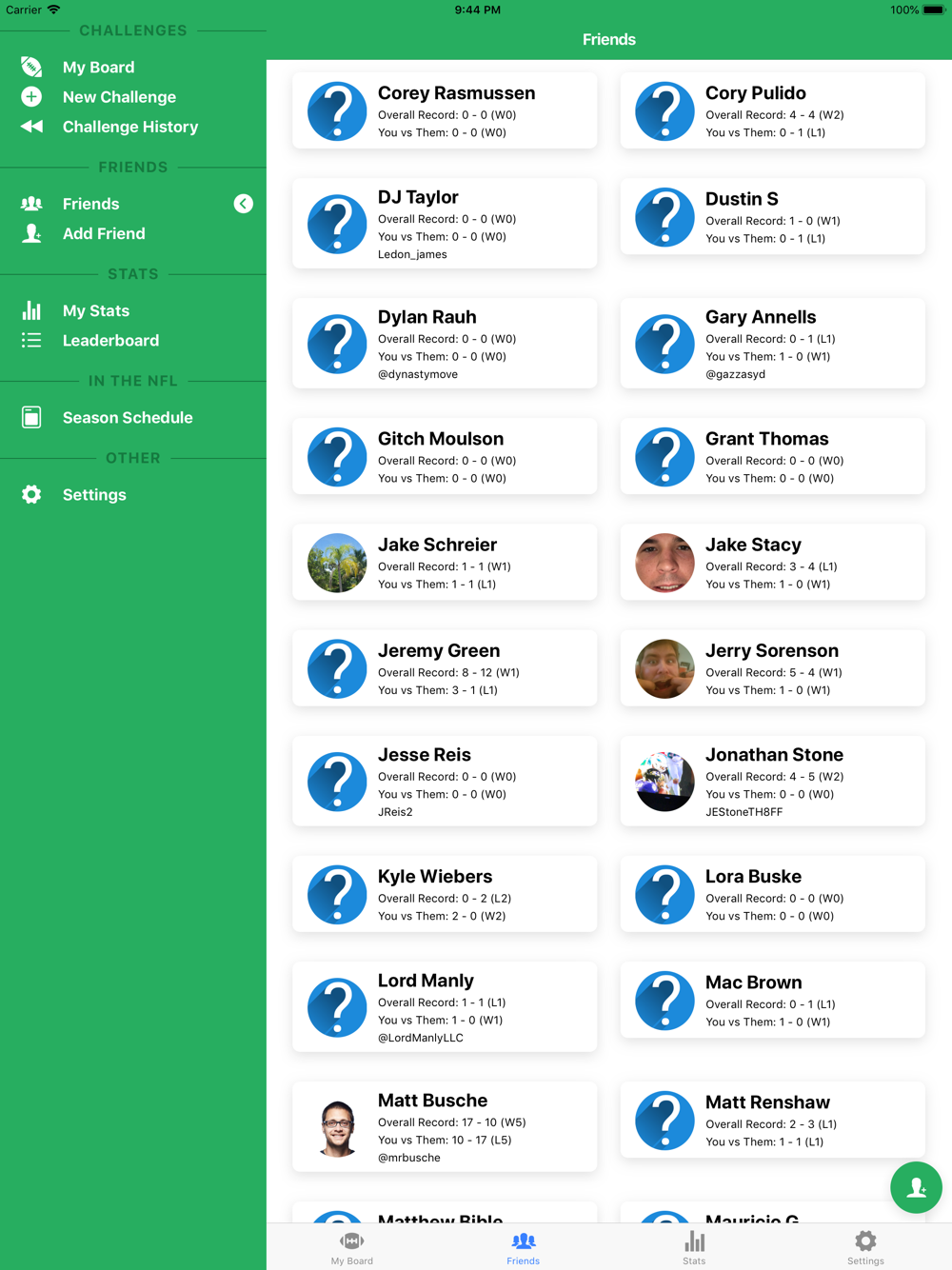Tap Lora Buske's placeholder avatar
Screen dimensions: 952x1270
coord(664,895)
